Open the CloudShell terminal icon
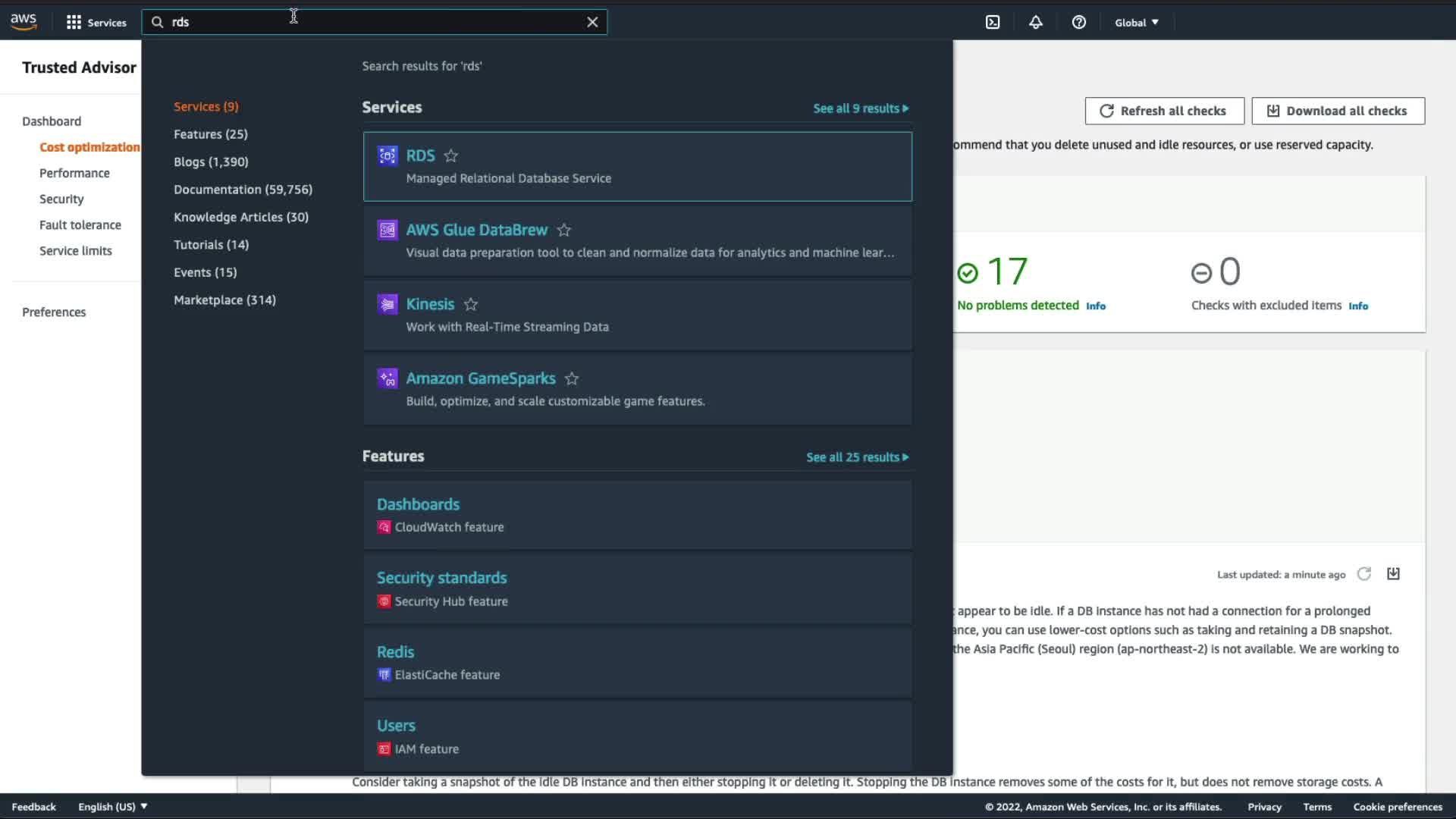Screen dimensions: 1456x819 point(993,22)
